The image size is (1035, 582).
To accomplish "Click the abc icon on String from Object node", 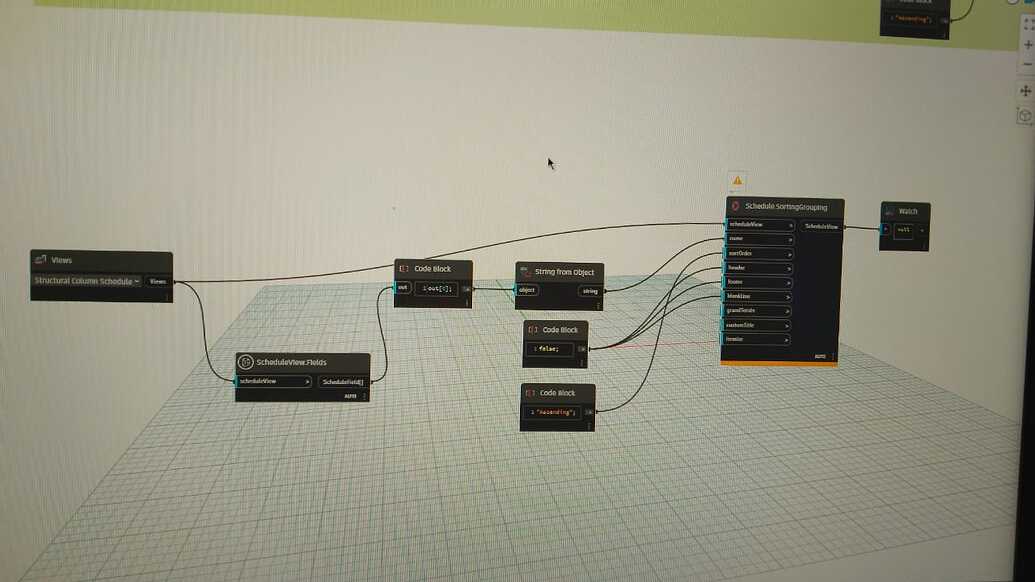I will coord(523,270).
